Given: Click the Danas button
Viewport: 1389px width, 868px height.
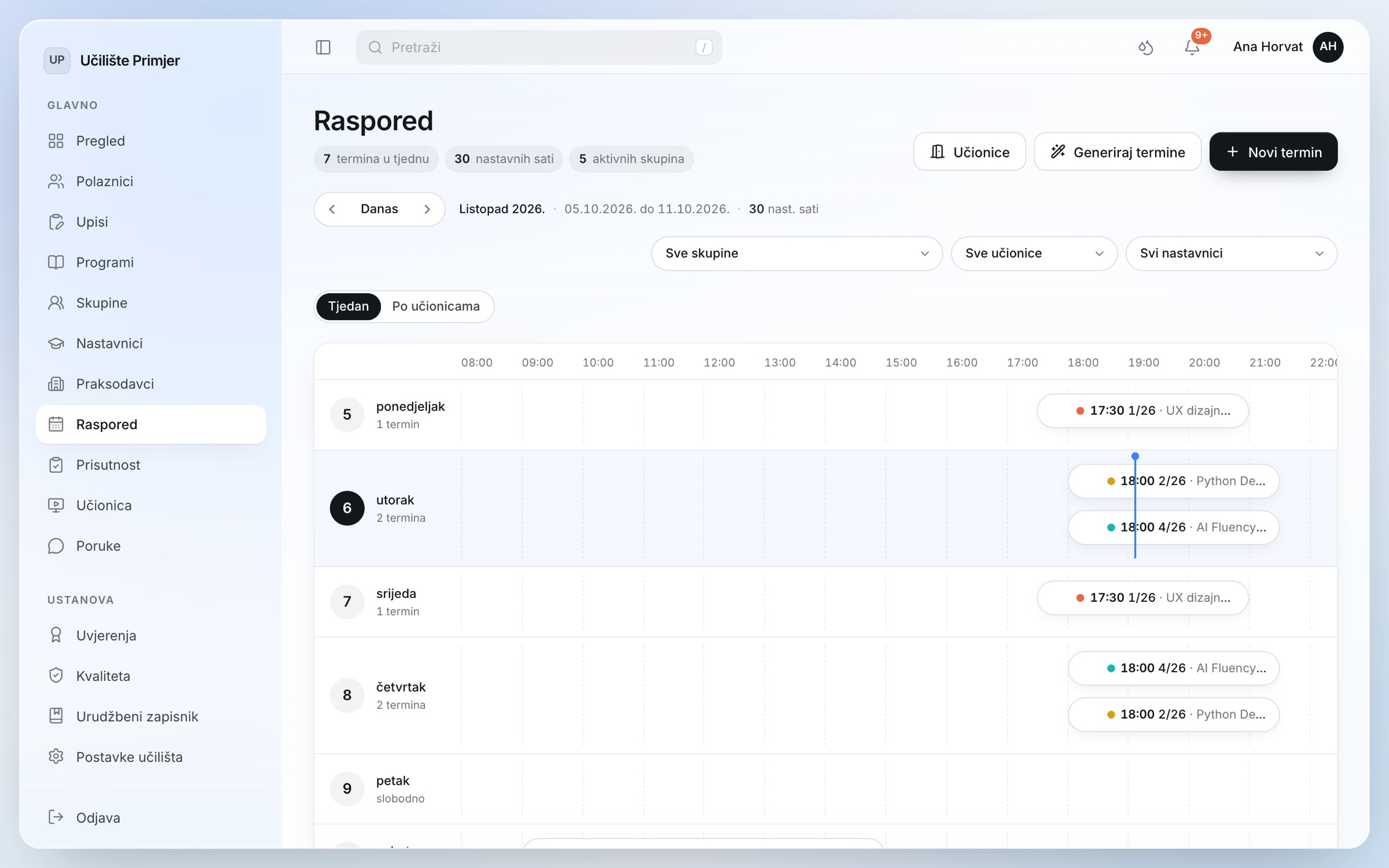Looking at the screenshot, I should pyautogui.click(x=379, y=209).
